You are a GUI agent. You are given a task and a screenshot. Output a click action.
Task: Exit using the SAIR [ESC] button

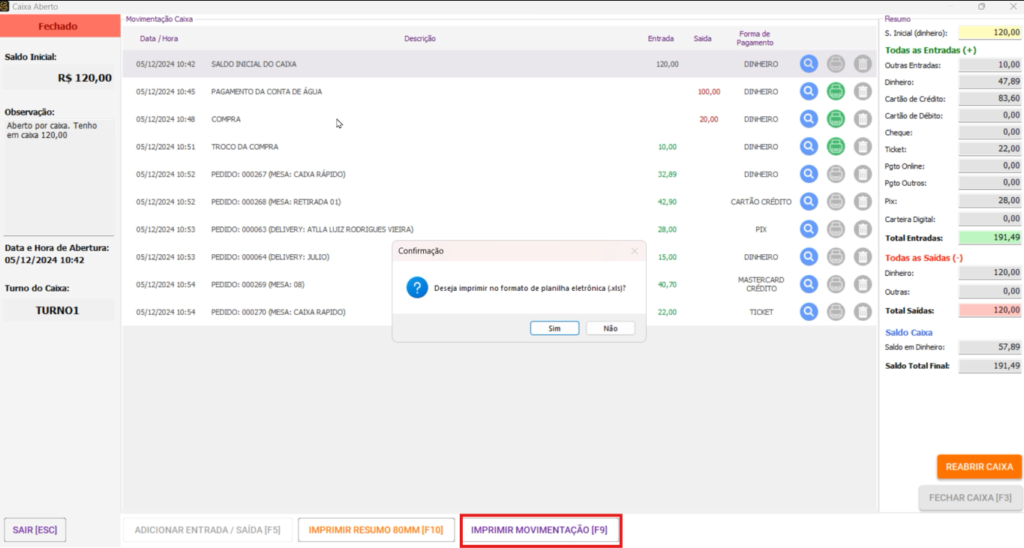click(x=34, y=529)
